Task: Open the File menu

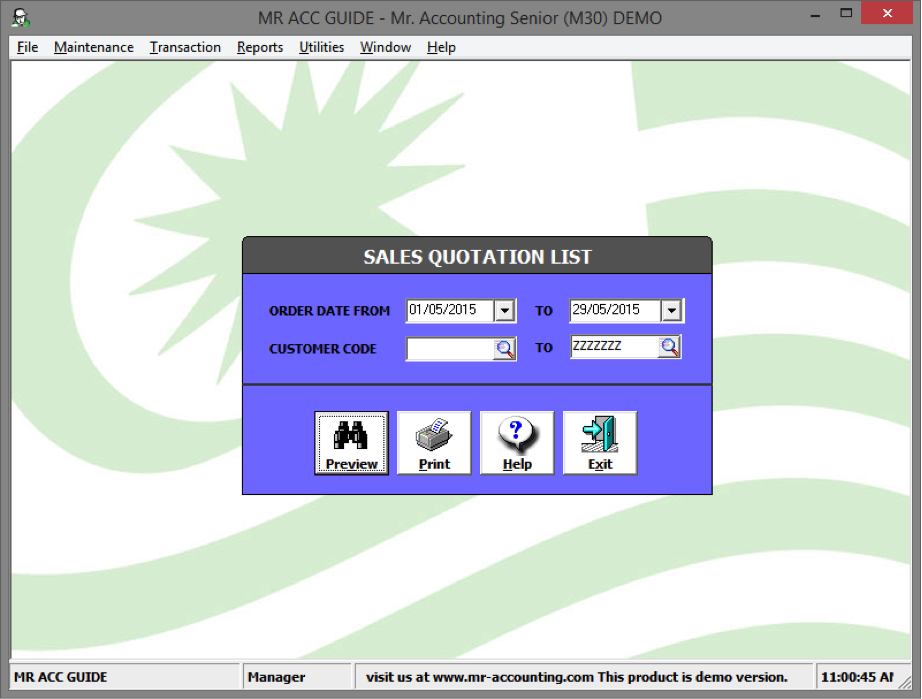Action: click(x=28, y=47)
